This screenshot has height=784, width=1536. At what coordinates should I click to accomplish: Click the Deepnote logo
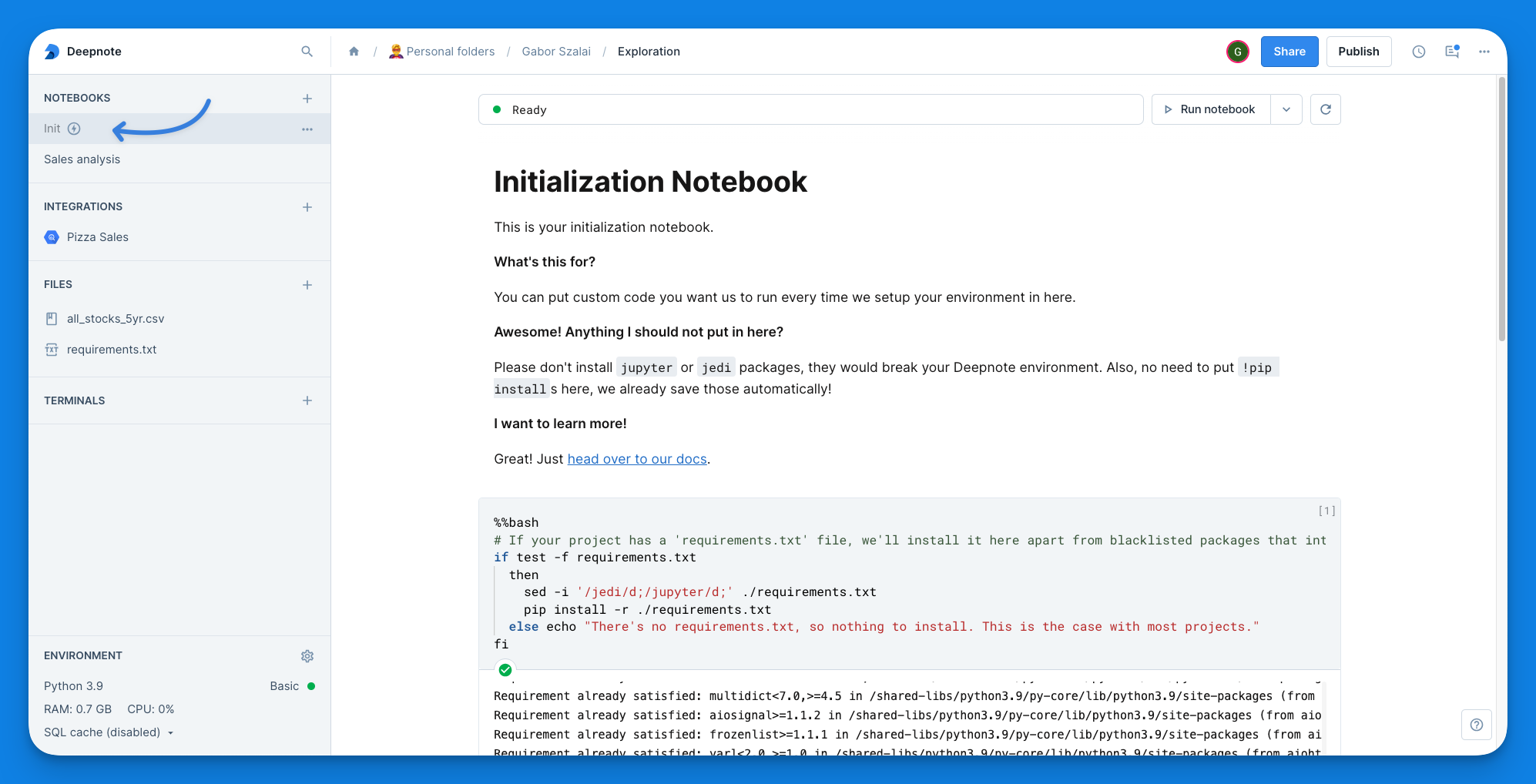(82, 51)
